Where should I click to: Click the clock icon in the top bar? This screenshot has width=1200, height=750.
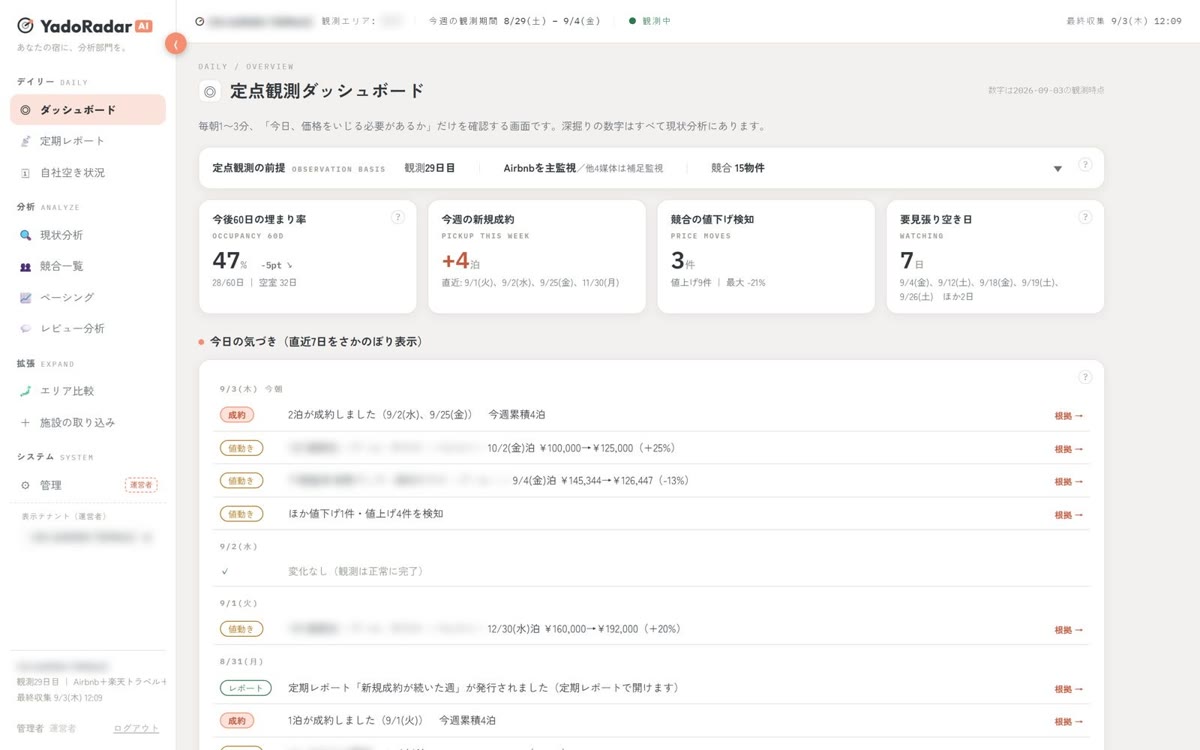tap(200, 20)
